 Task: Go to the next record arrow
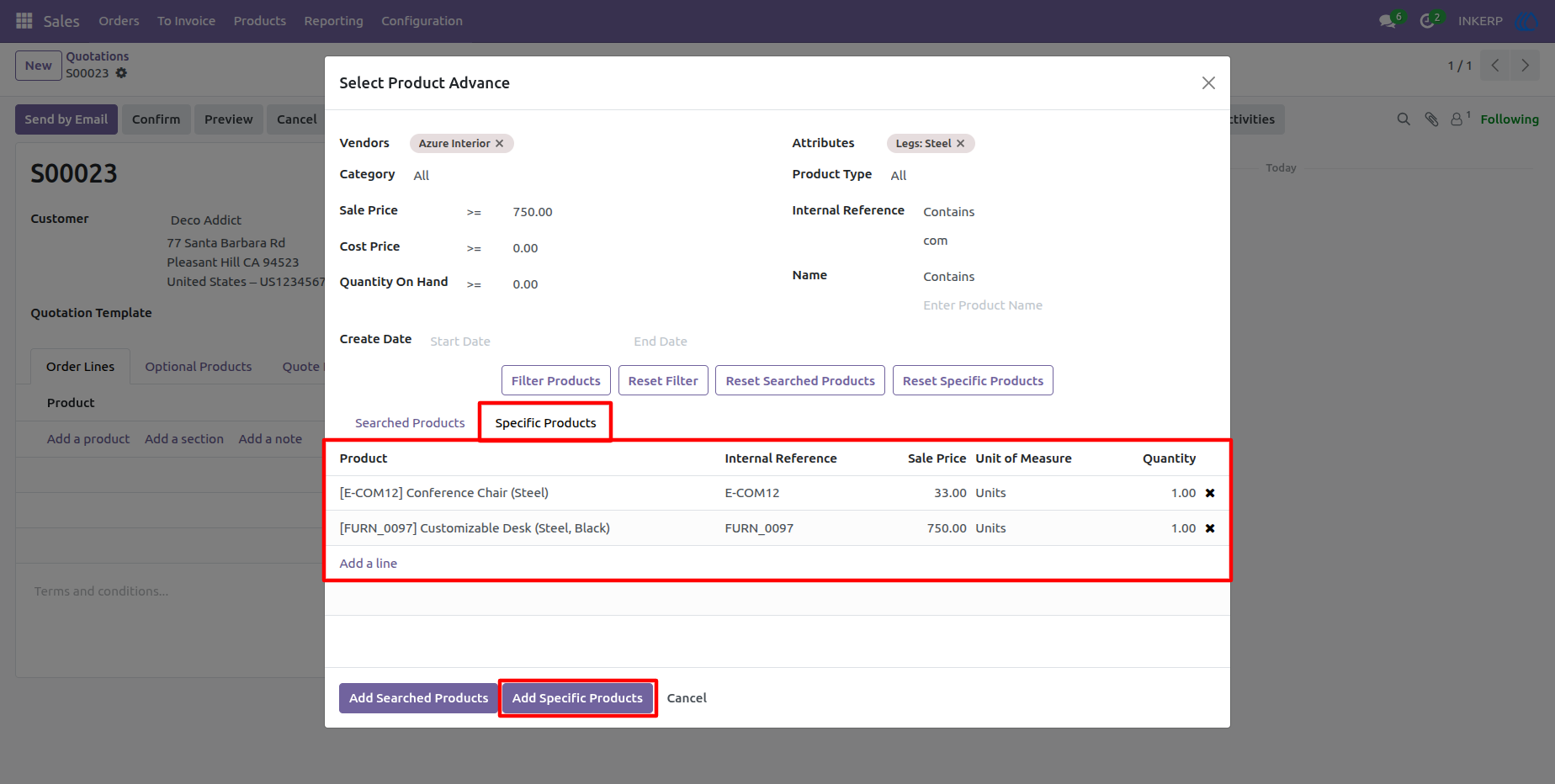[x=1525, y=66]
